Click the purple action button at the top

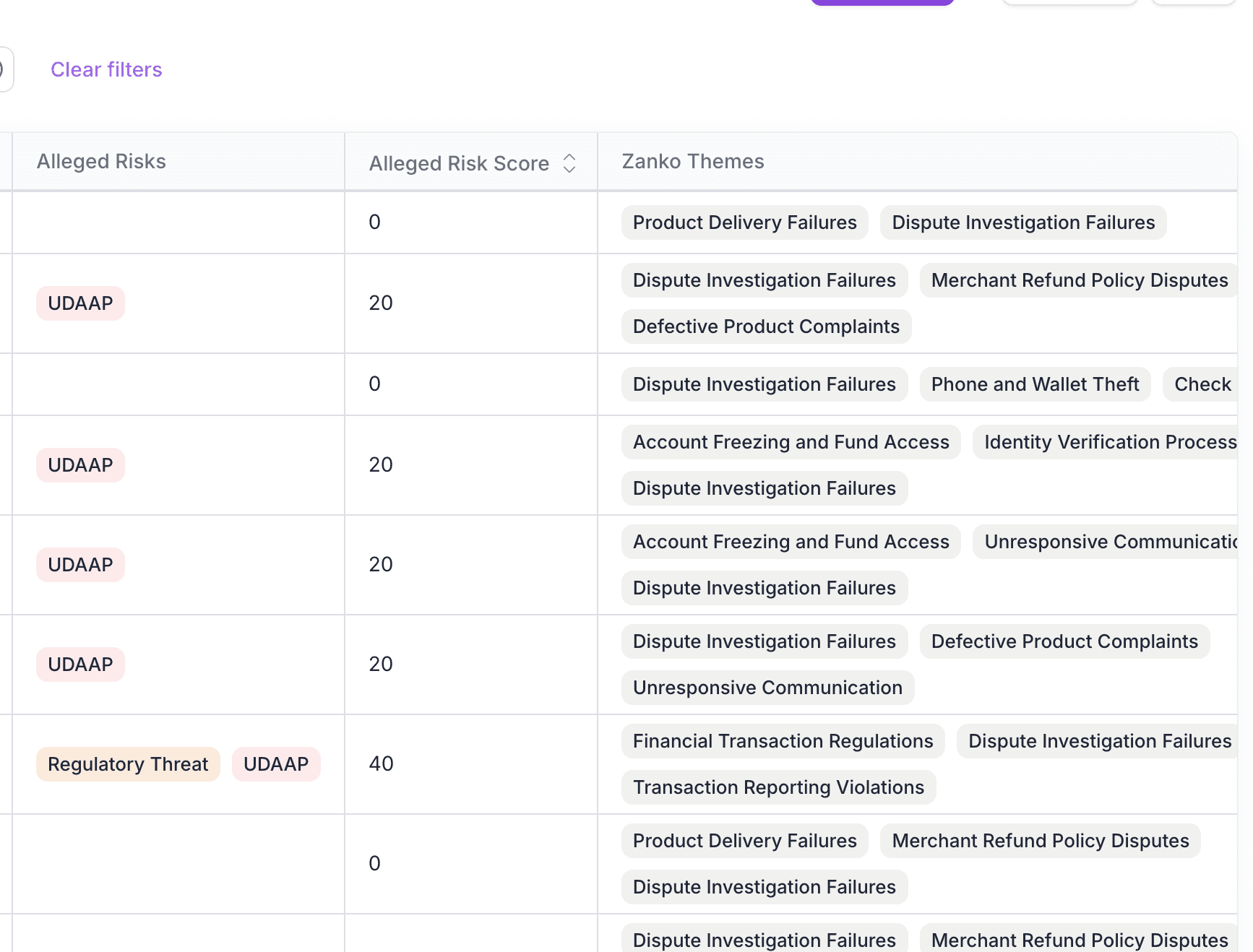(x=882, y=2)
